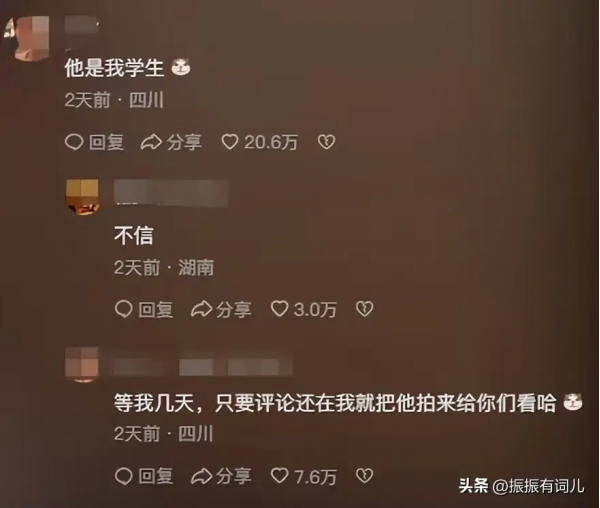The width and height of the screenshot is (600, 508).
Task: Click the reply bubble icon under 不信
Action: tap(124, 309)
